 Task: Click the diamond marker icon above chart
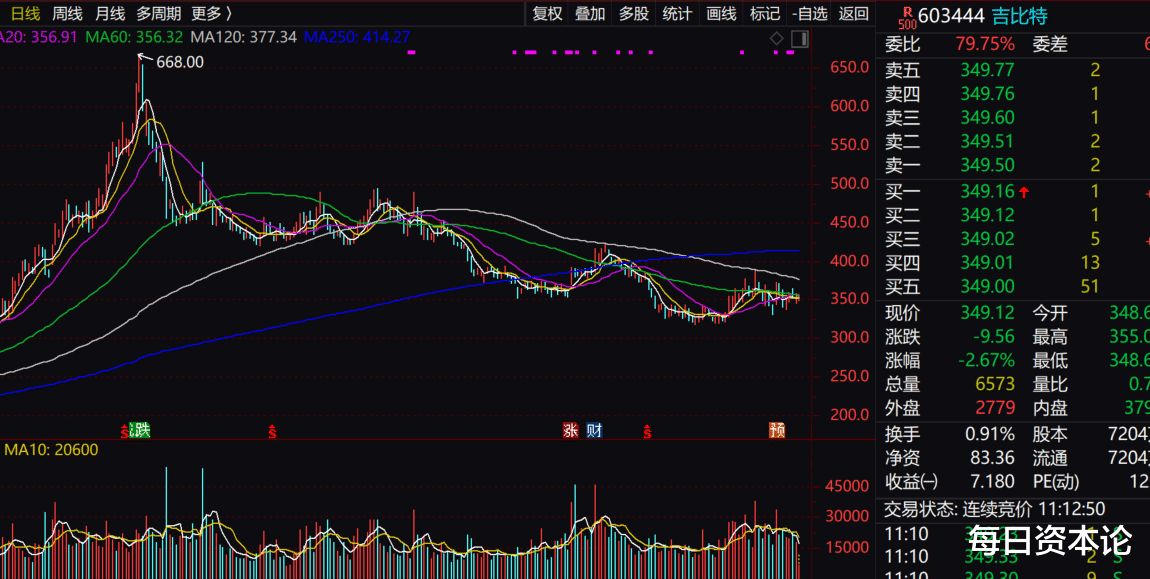tap(776, 38)
